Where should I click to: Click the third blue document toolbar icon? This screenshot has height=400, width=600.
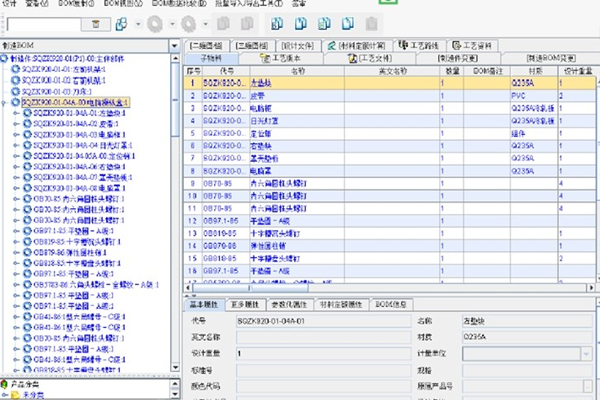pos(324,24)
